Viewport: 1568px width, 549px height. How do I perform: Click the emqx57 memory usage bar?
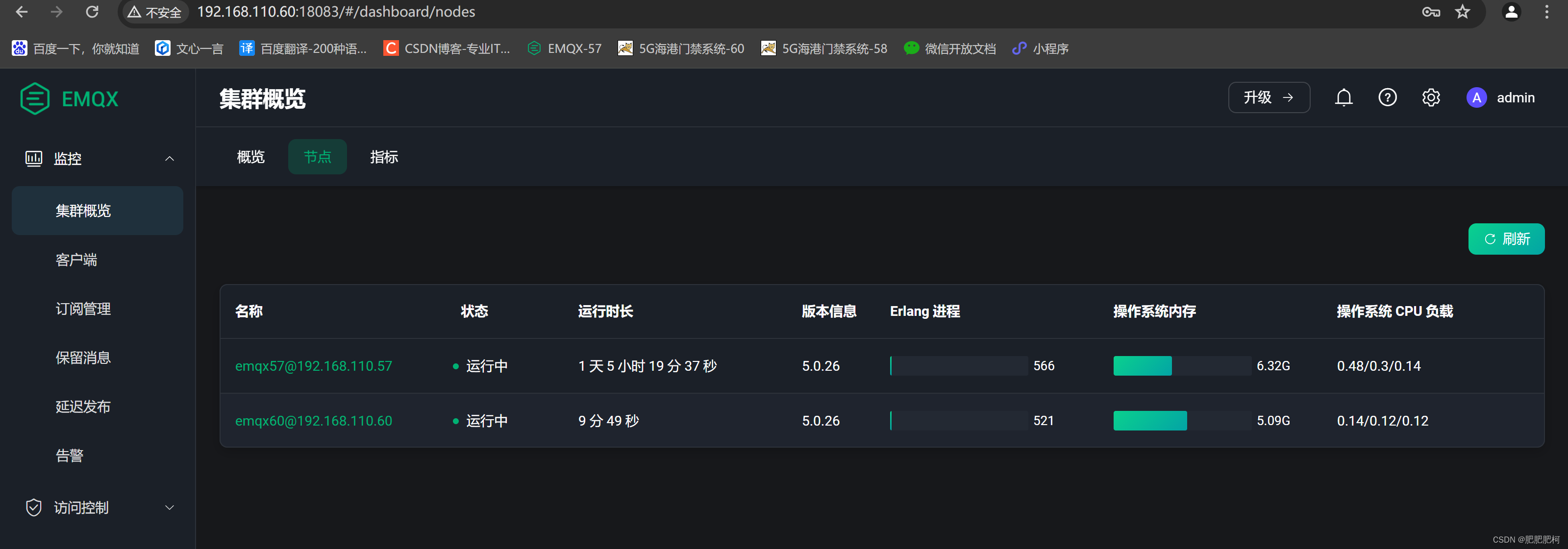(1182, 366)
